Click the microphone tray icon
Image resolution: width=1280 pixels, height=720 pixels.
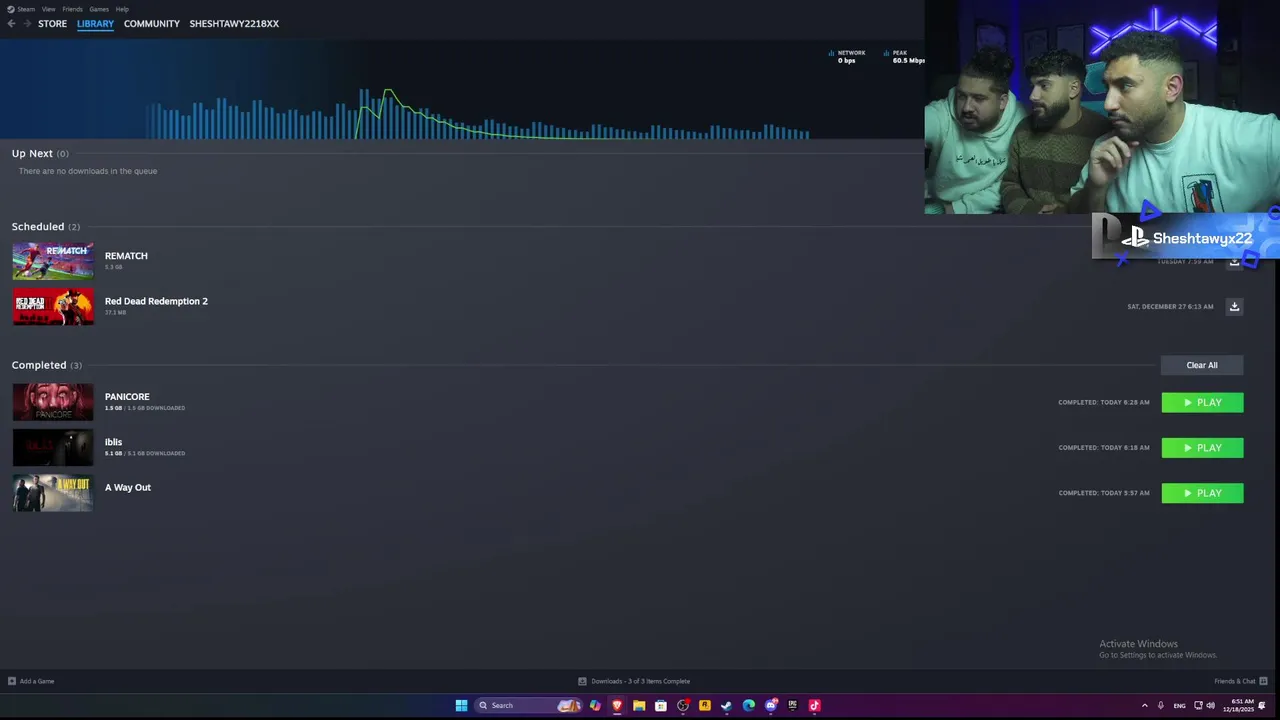pyautogui.click(x=1161, y=705)
